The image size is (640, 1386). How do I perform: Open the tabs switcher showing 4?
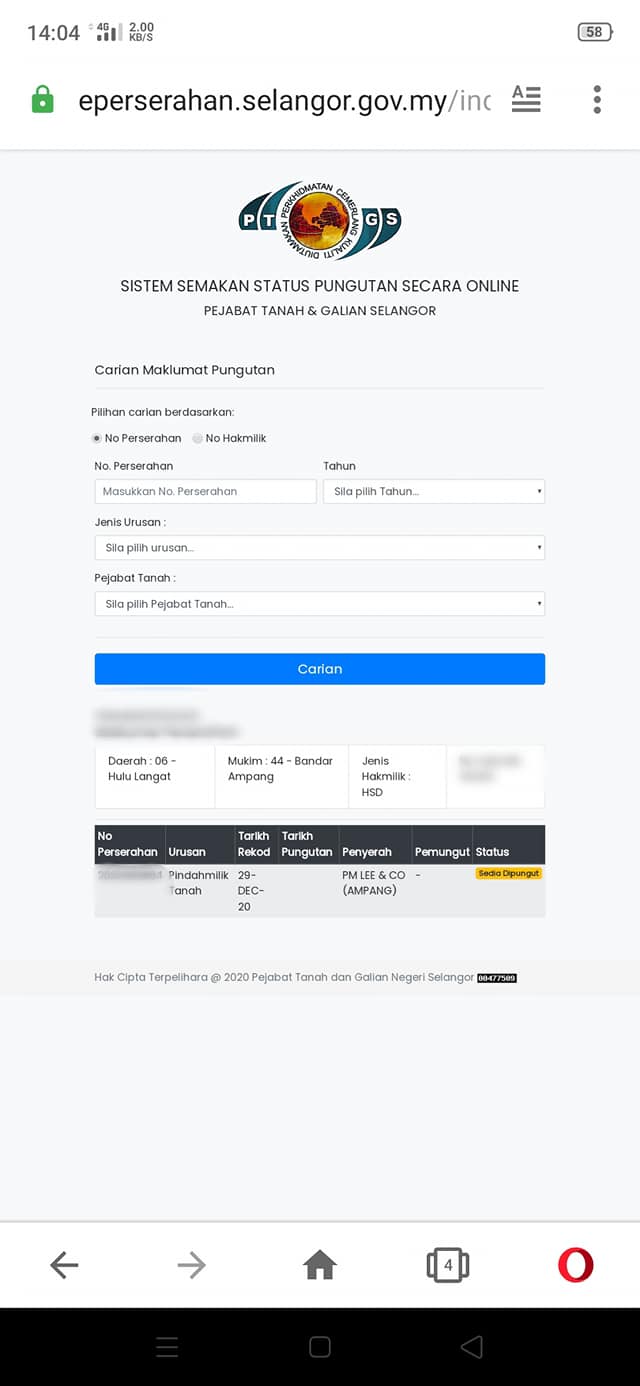(x=447, y=1265)
